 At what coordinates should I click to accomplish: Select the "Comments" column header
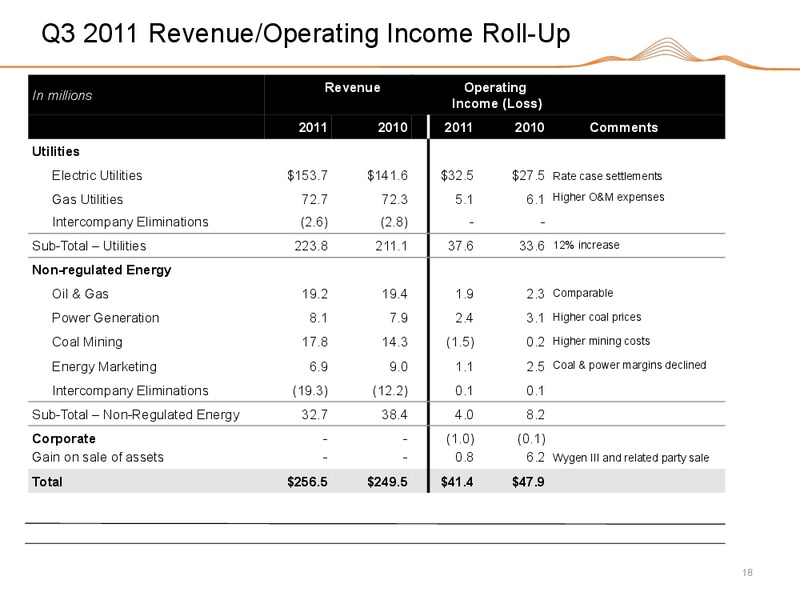623,128
